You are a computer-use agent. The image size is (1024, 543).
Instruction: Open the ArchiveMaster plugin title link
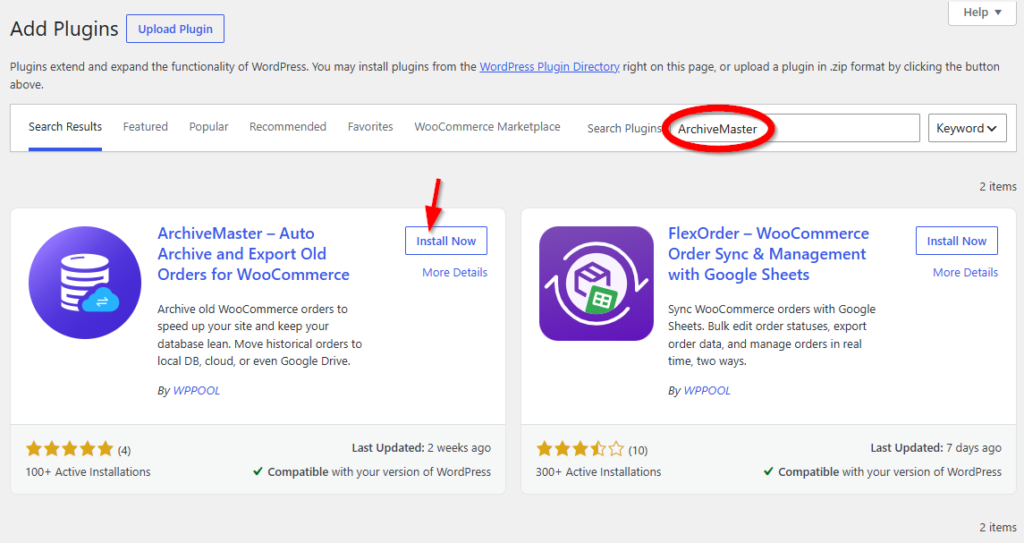tap(253, 254)
